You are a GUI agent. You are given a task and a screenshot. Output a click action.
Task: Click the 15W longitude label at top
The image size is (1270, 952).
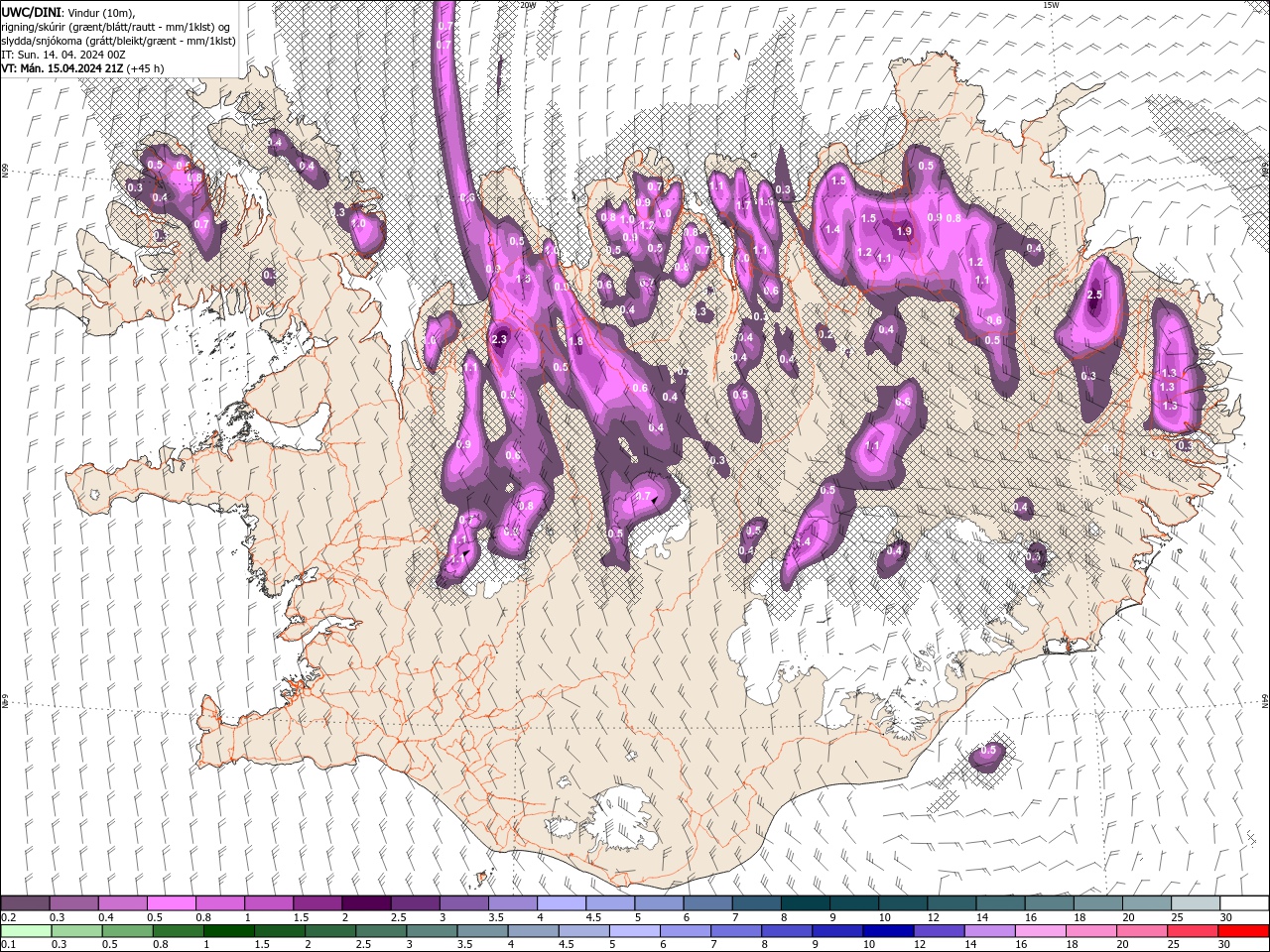tap(1051, 5)
